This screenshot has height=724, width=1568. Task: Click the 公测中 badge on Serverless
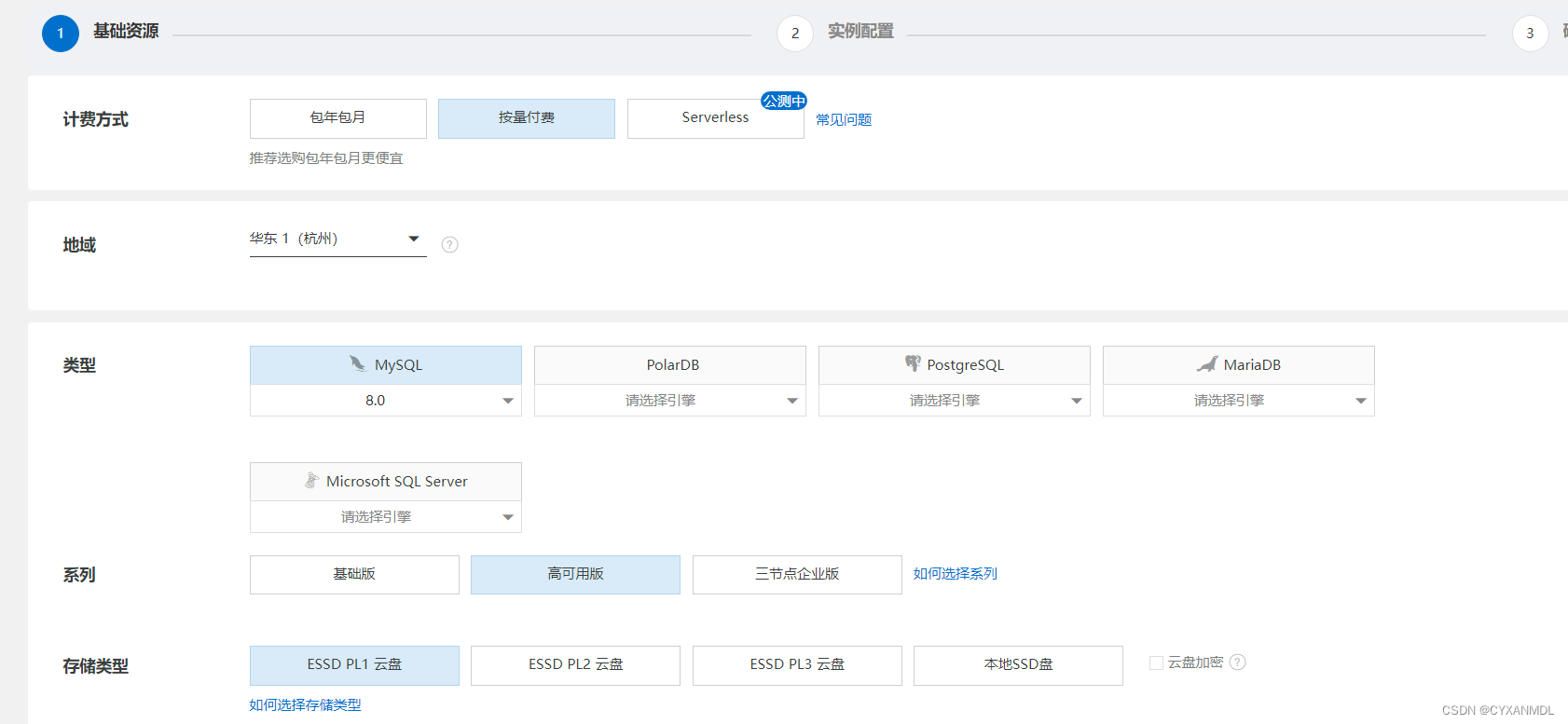pos(784,101)
